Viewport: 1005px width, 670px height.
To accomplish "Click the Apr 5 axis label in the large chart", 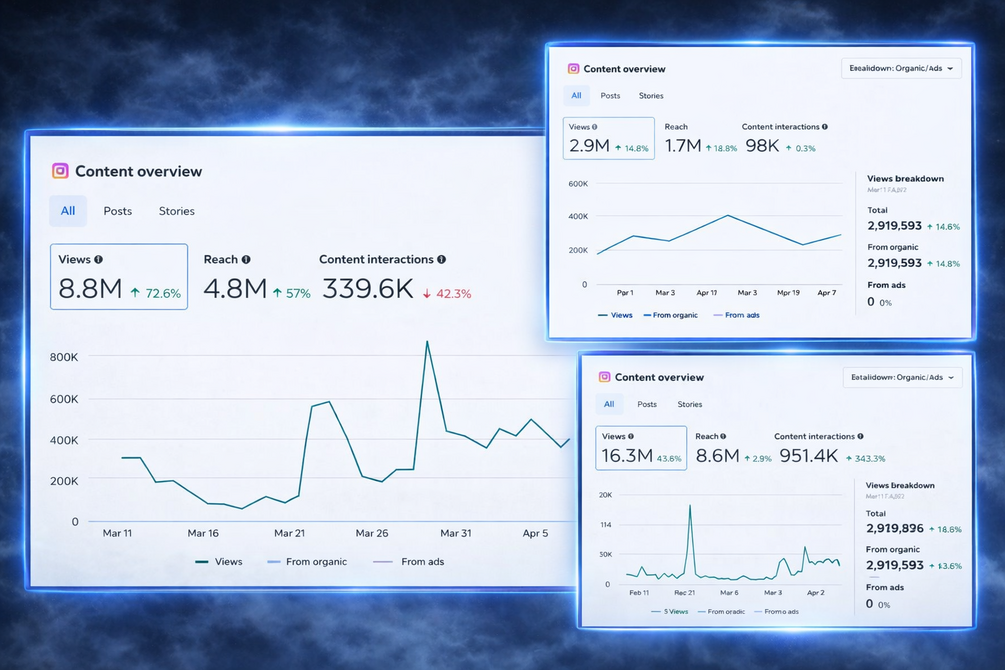I will pos(535,533).
